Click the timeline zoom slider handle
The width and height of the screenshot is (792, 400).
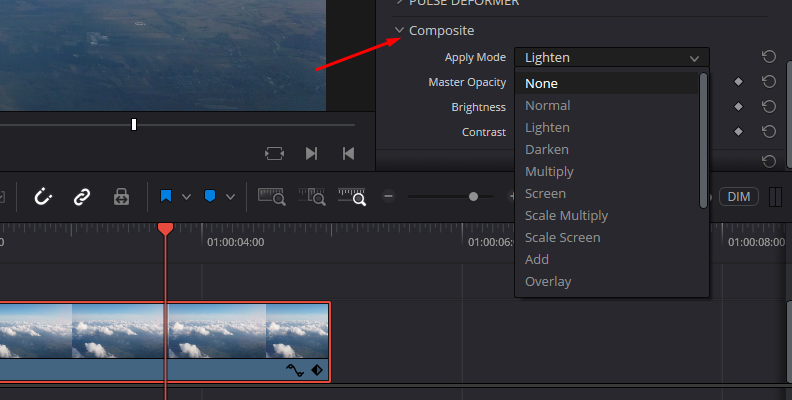473,197
